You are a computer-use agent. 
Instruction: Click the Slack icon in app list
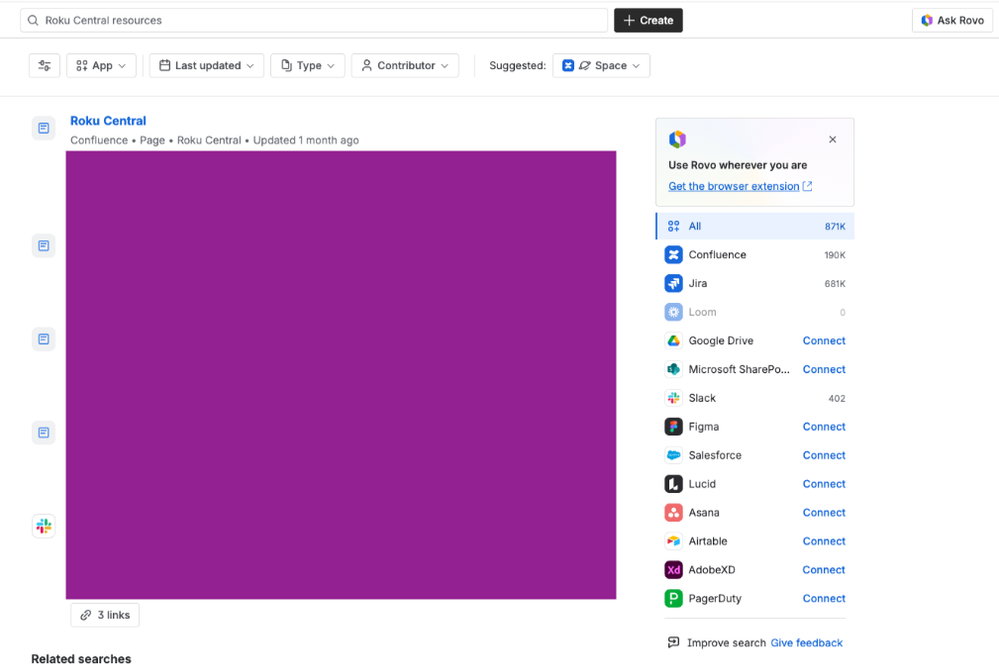[673, 398]
